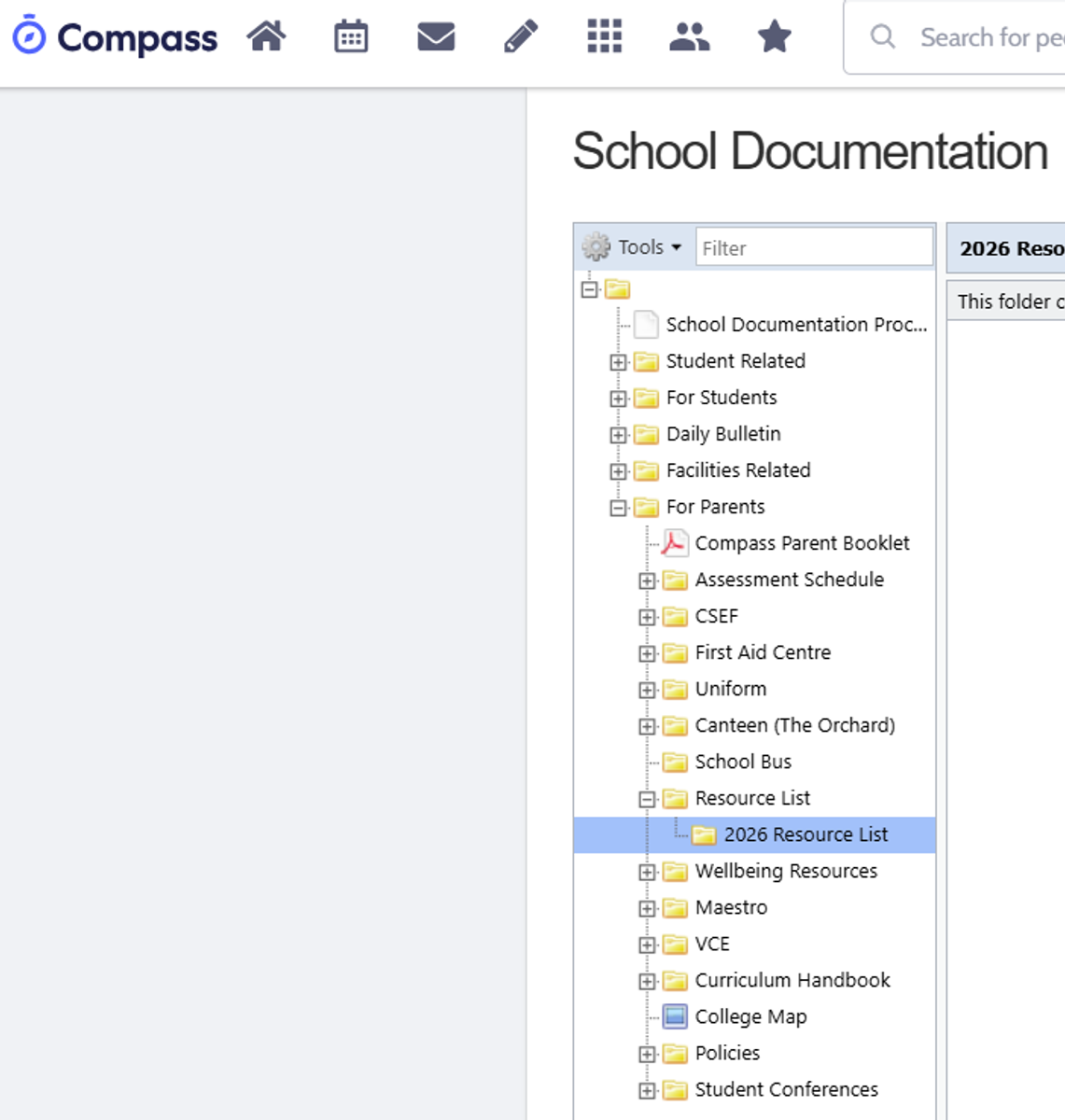Open the grid apps menu icon

pos(605,37)
